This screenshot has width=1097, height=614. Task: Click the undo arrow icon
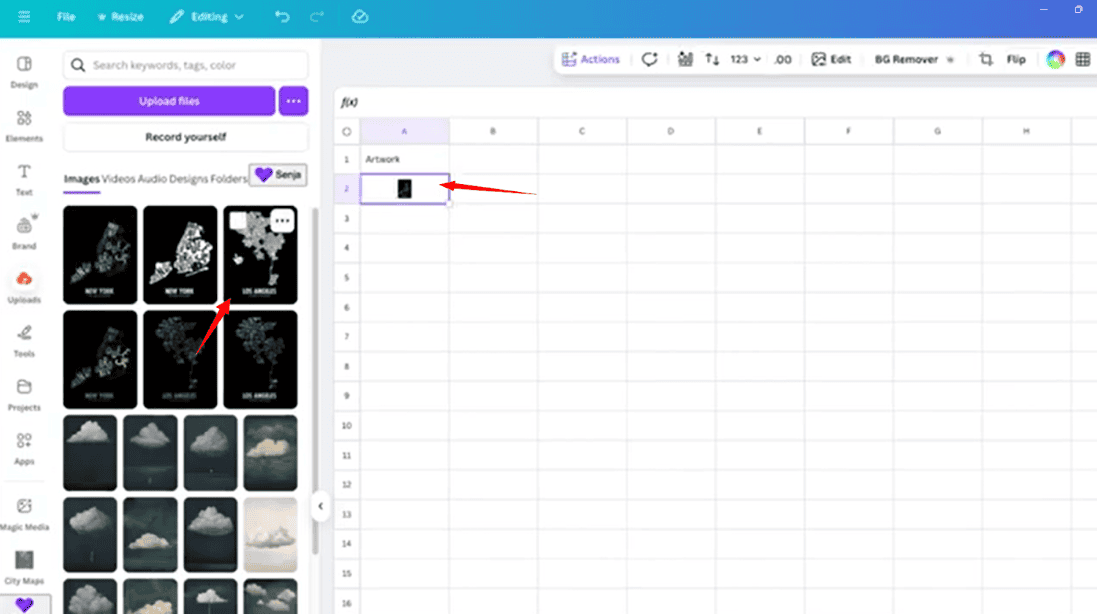click(x=282, y=17)
